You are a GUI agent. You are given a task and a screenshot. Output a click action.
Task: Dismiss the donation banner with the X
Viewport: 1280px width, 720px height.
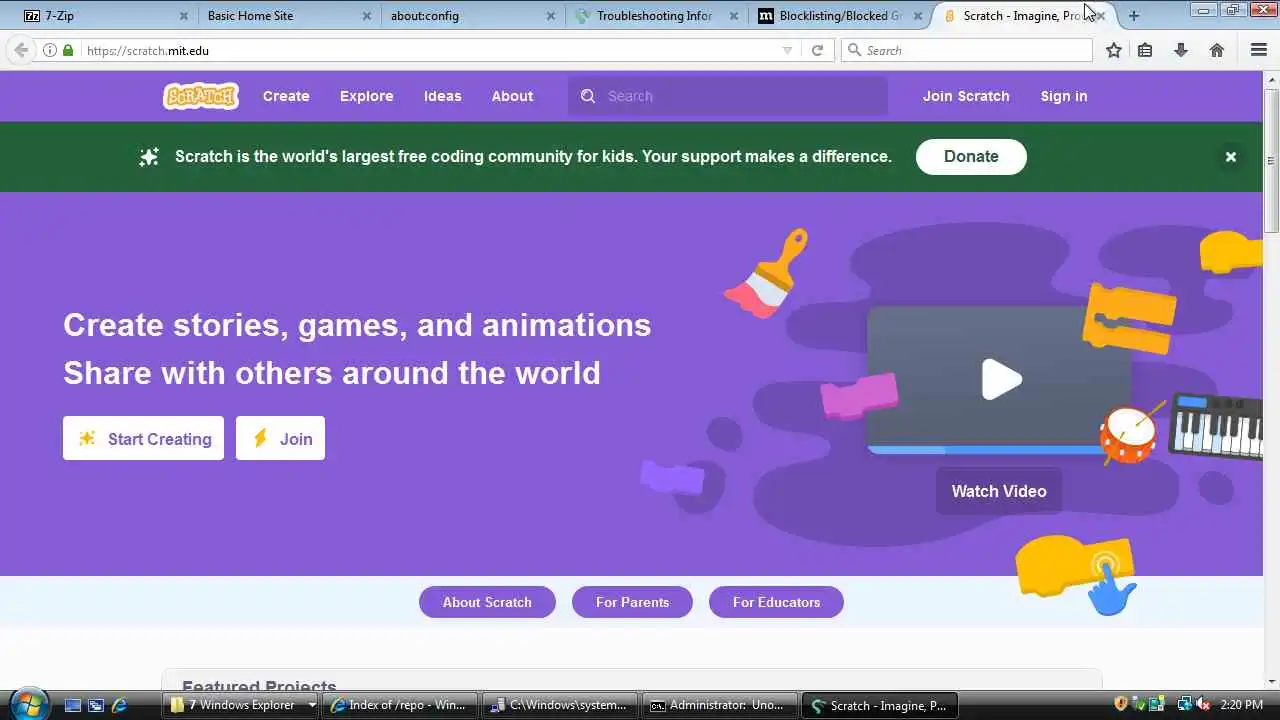(1231, 156)
